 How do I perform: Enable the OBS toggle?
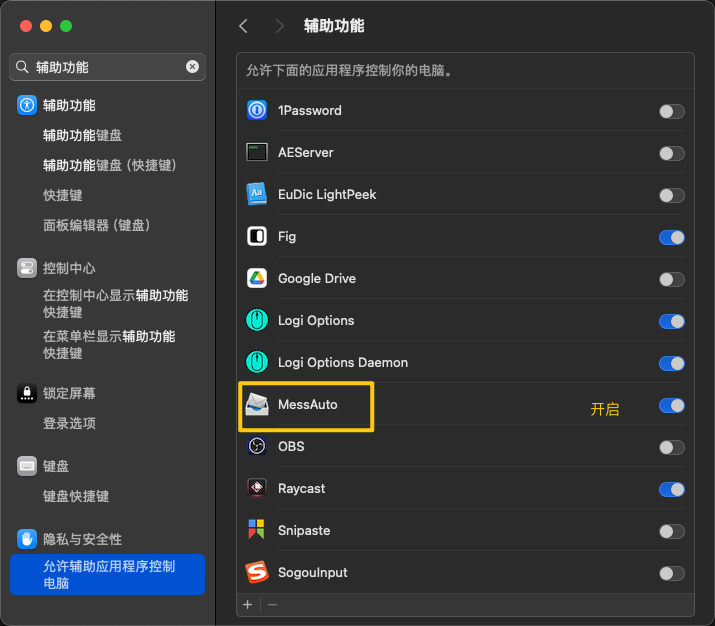click(x=671, y=447)
